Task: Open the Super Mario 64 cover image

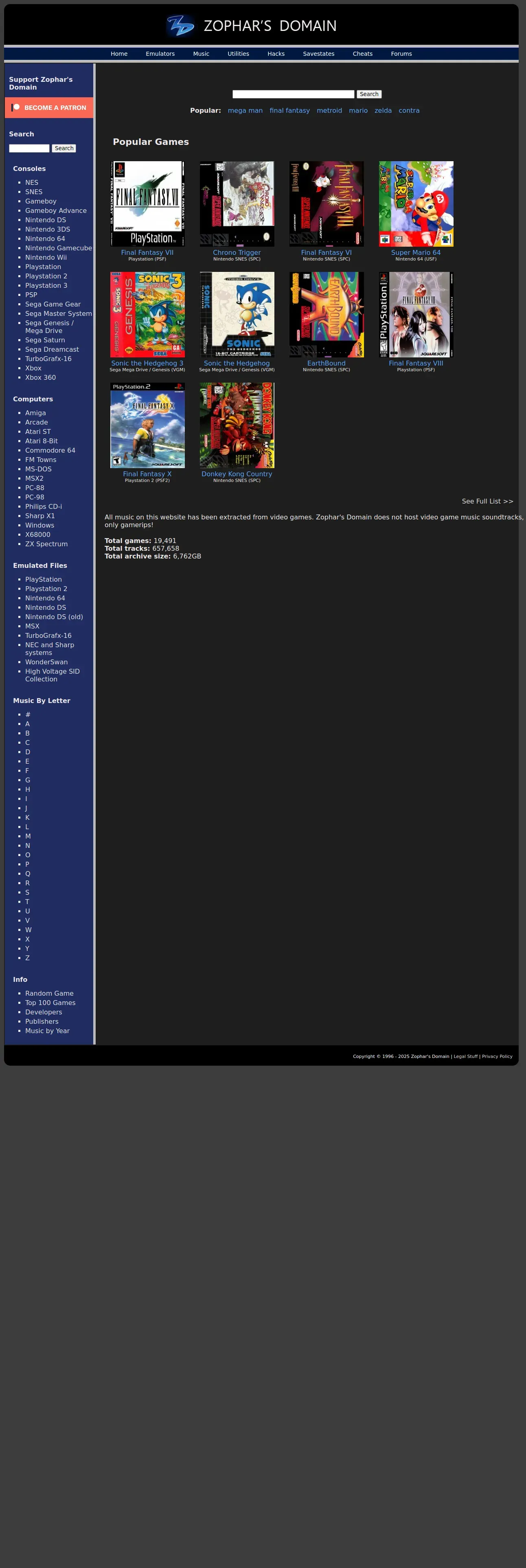Action: (x=416, y=204)
